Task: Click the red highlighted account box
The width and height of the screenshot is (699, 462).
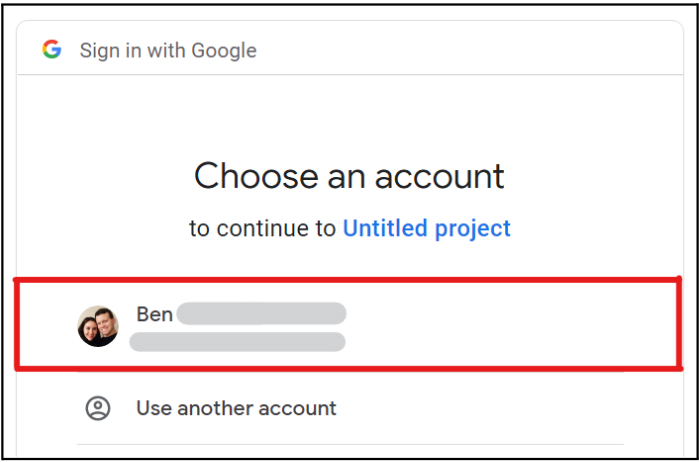Action: point(500,327)
